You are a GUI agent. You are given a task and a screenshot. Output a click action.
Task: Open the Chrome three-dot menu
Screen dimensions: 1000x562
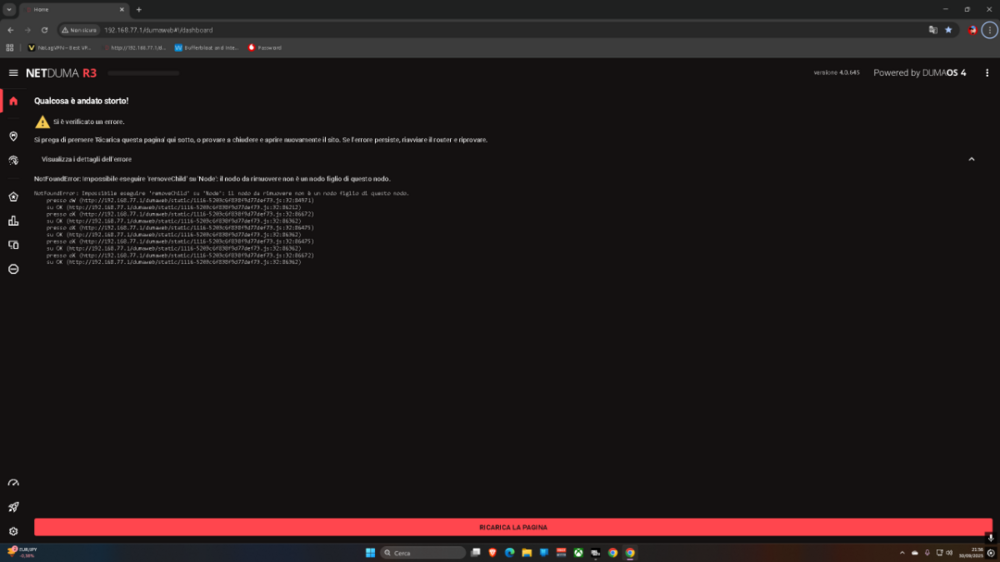989,30
